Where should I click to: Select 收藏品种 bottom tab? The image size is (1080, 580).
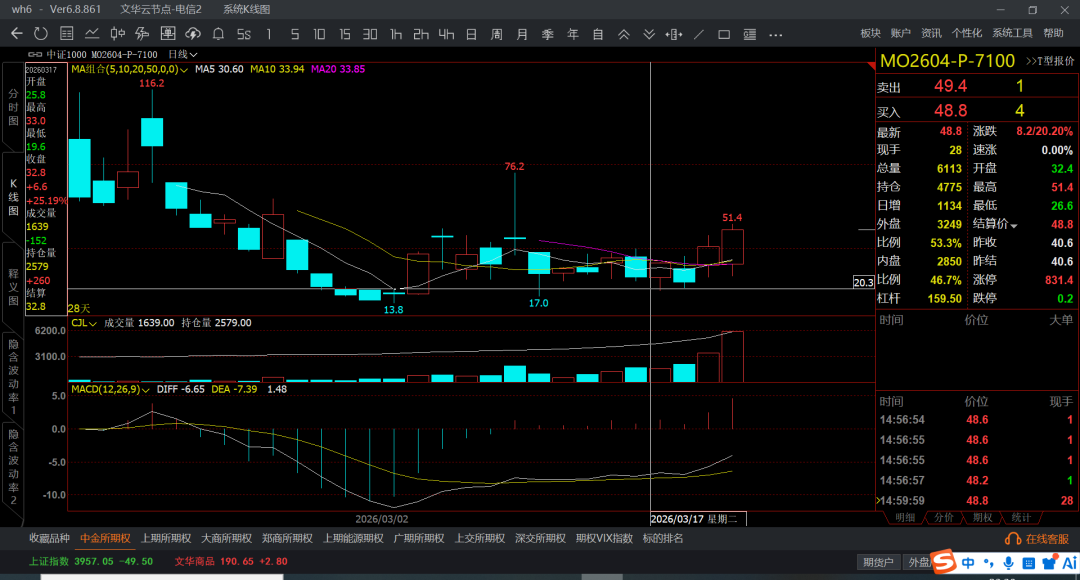[50, 539]
